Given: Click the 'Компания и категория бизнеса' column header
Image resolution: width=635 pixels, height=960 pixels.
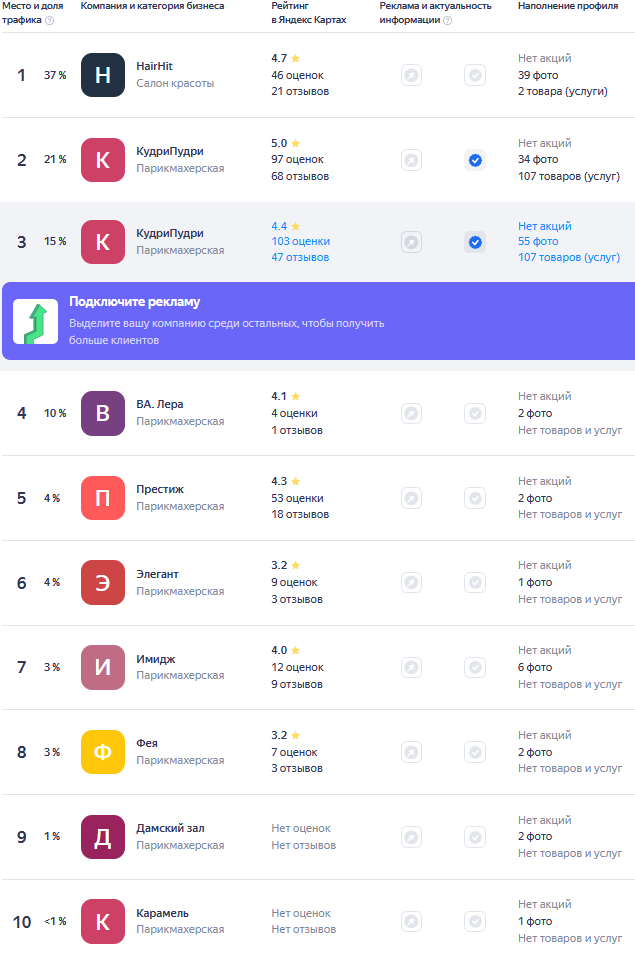Looking at the screenshot, I should pos(152,6).
